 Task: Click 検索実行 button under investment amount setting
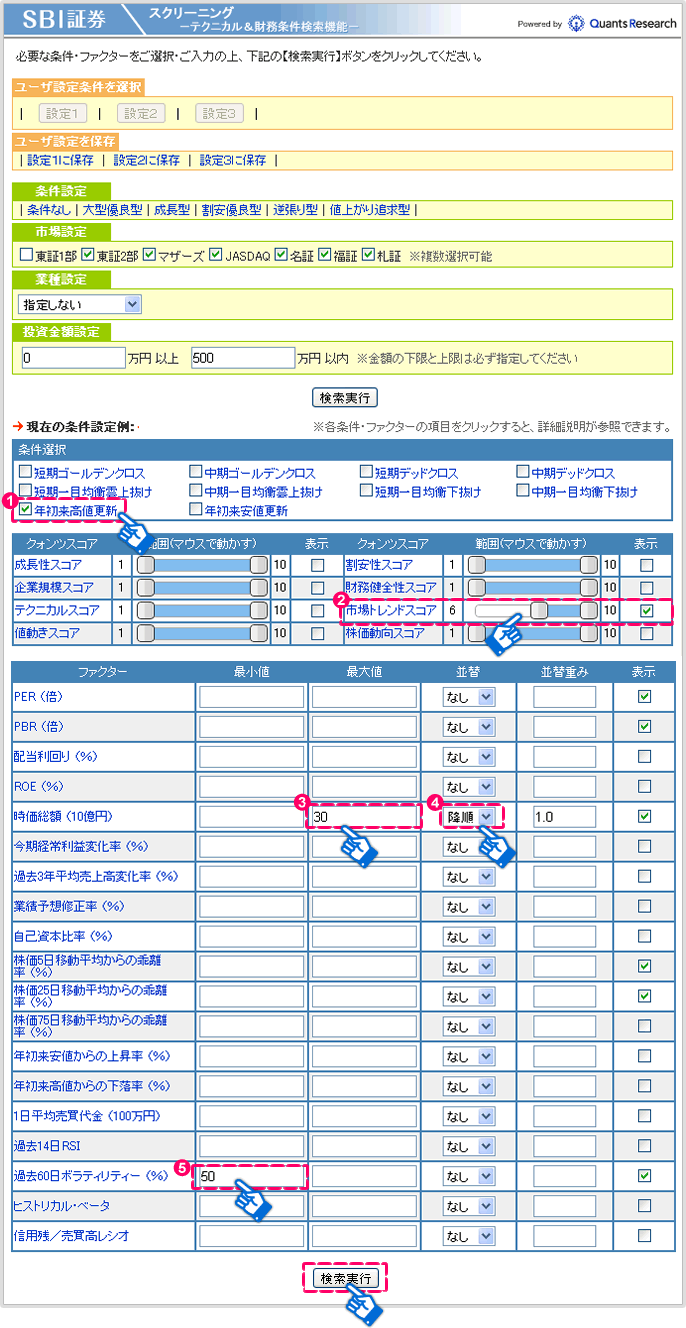pyautogui.click(x=345, y=397)
